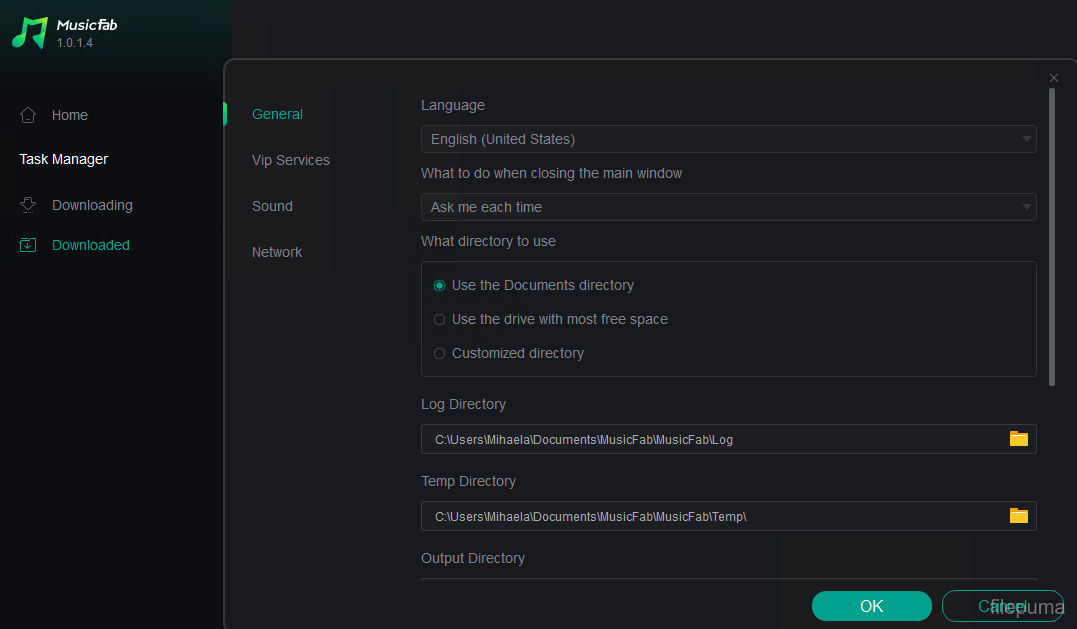Browse for Log Directory using folder icon
This screenshot has width=1077, height=629.
(x=1018, y=439)
